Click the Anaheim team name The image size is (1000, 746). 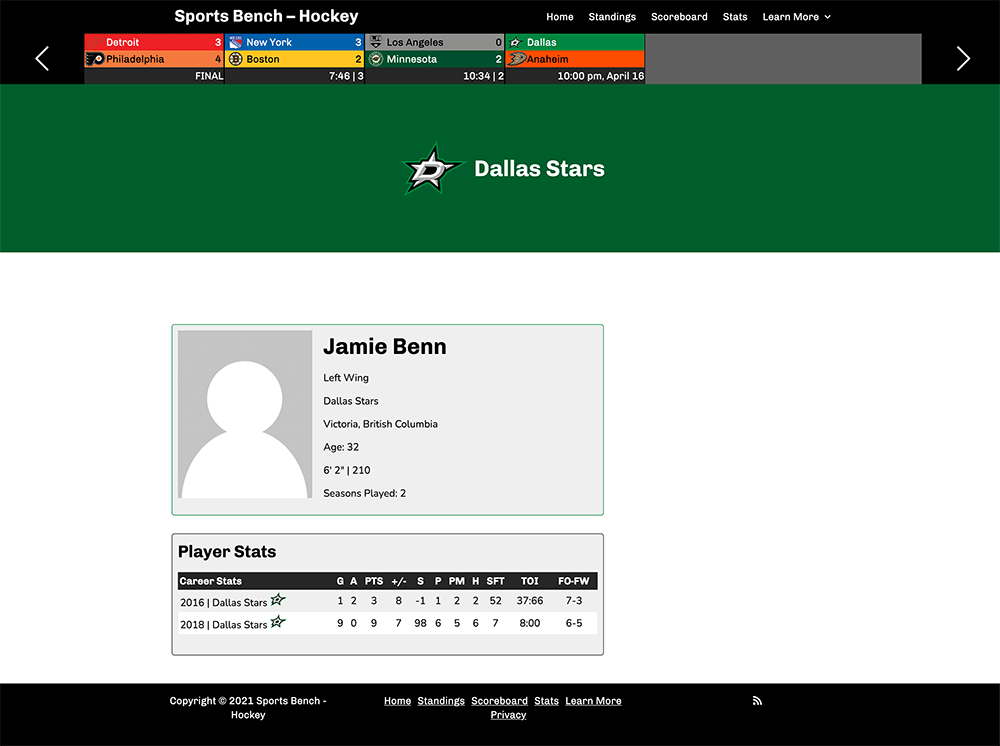(547, 59)
